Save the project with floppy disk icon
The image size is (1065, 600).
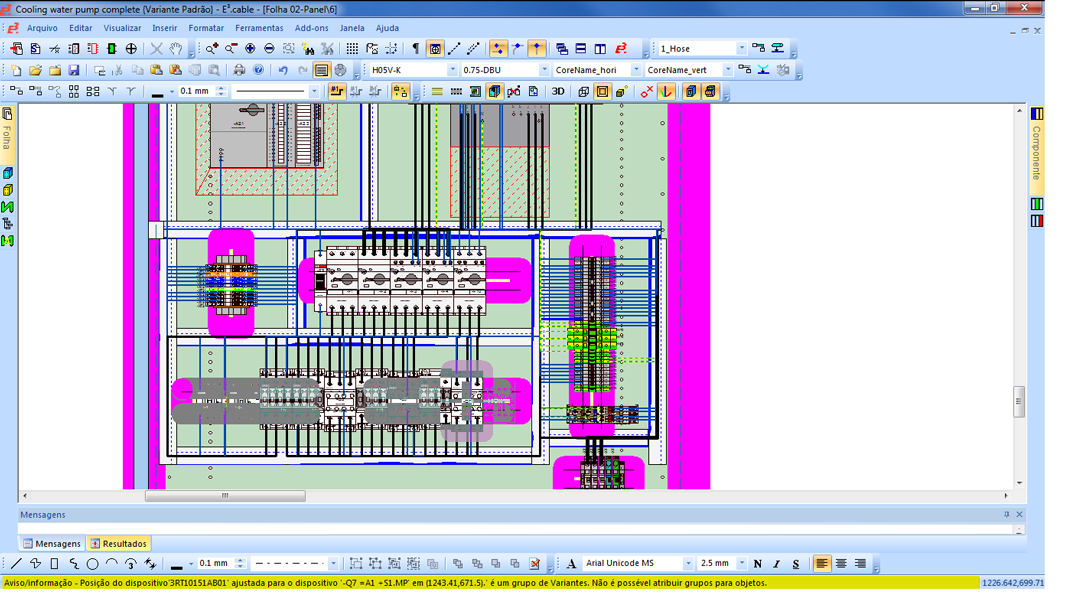[73, 70]
